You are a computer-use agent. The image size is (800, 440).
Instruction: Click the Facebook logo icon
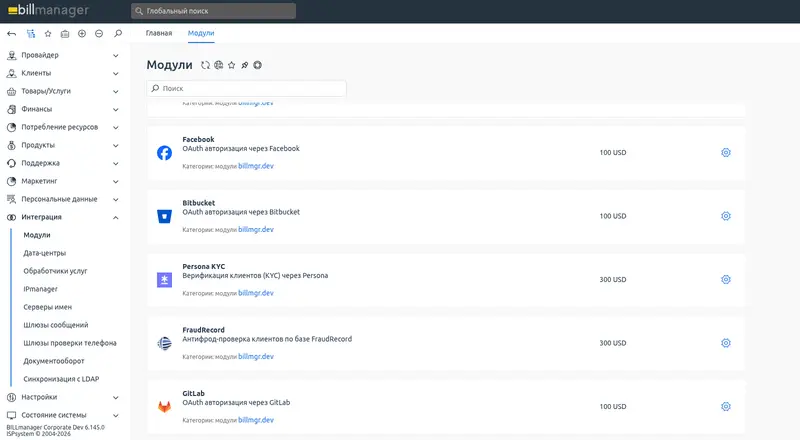(x=164, y=153)
